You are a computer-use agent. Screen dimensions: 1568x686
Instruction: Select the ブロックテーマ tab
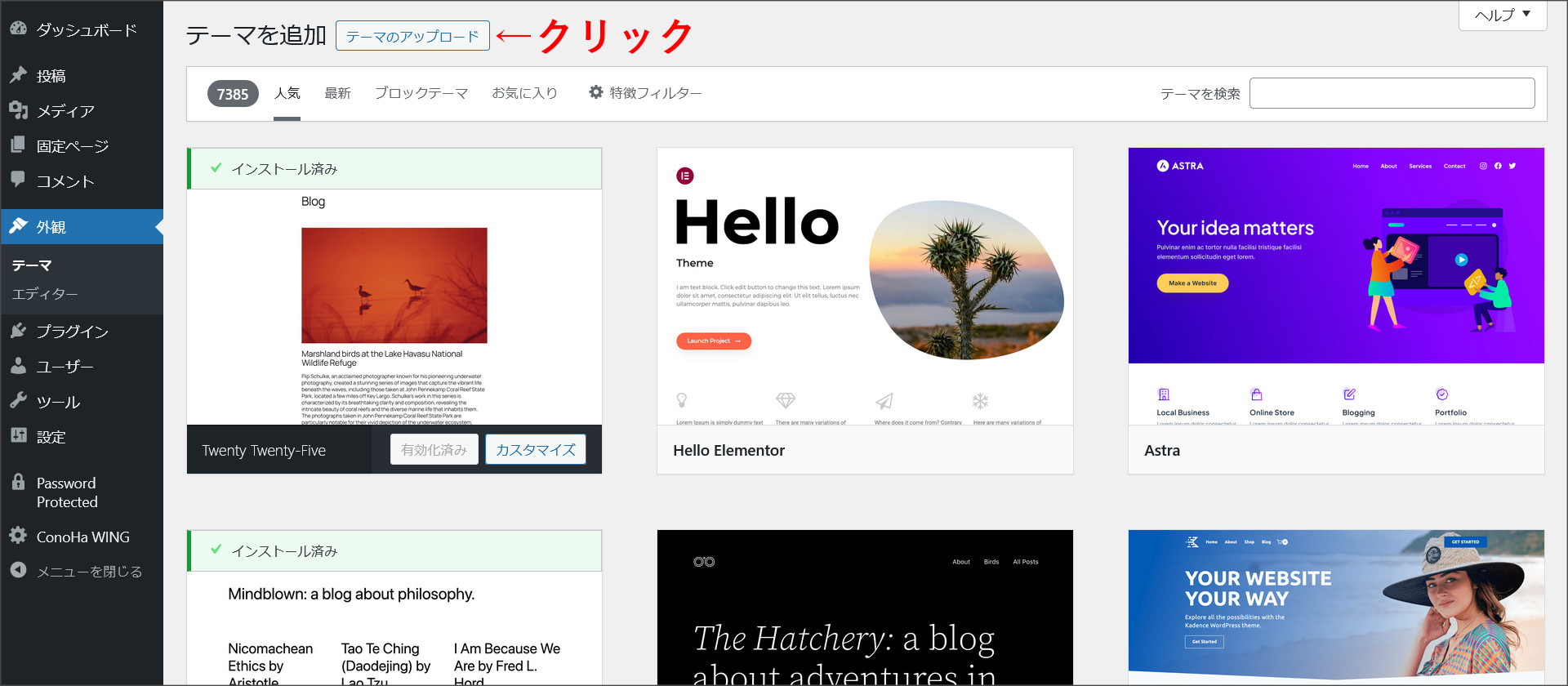pos(421,93)
